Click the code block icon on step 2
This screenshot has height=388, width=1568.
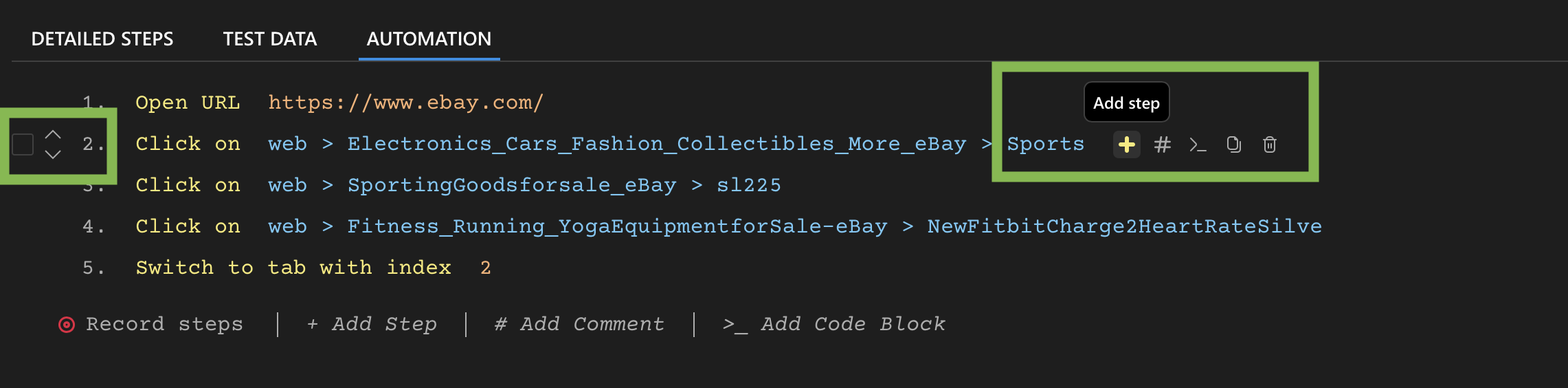(x=1198, y=144)
